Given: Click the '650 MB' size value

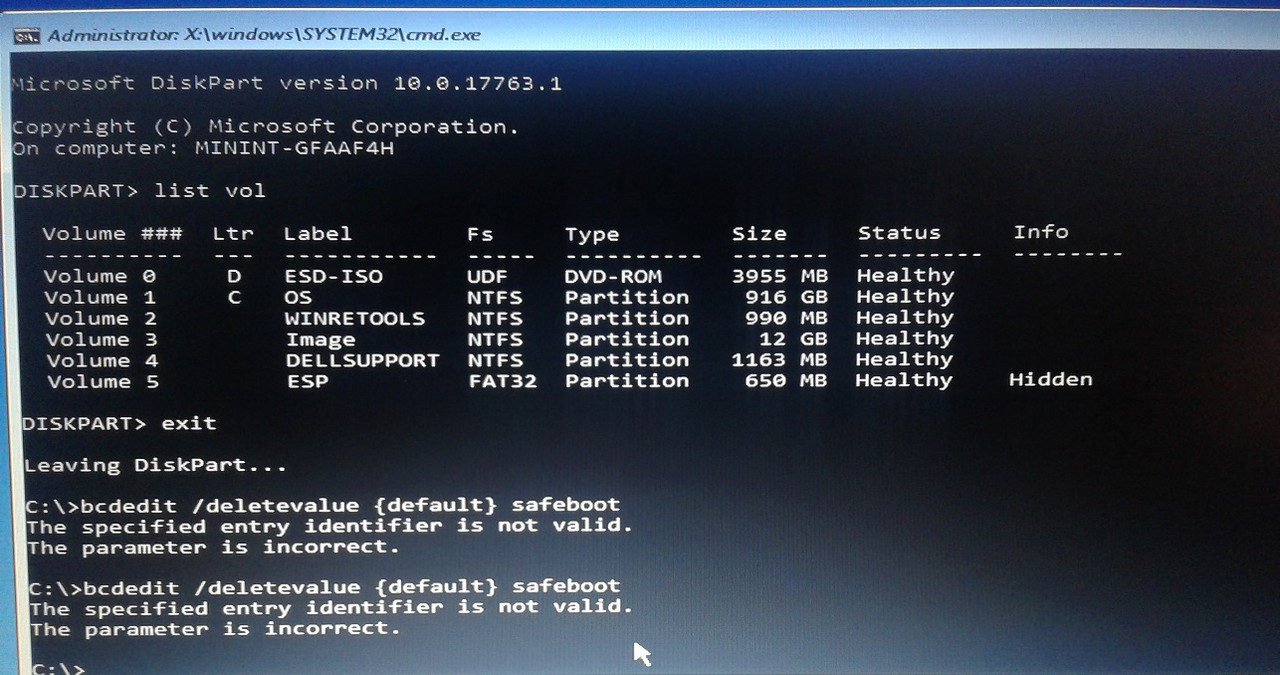Looking at the screenshot, I should coord(787,381).
